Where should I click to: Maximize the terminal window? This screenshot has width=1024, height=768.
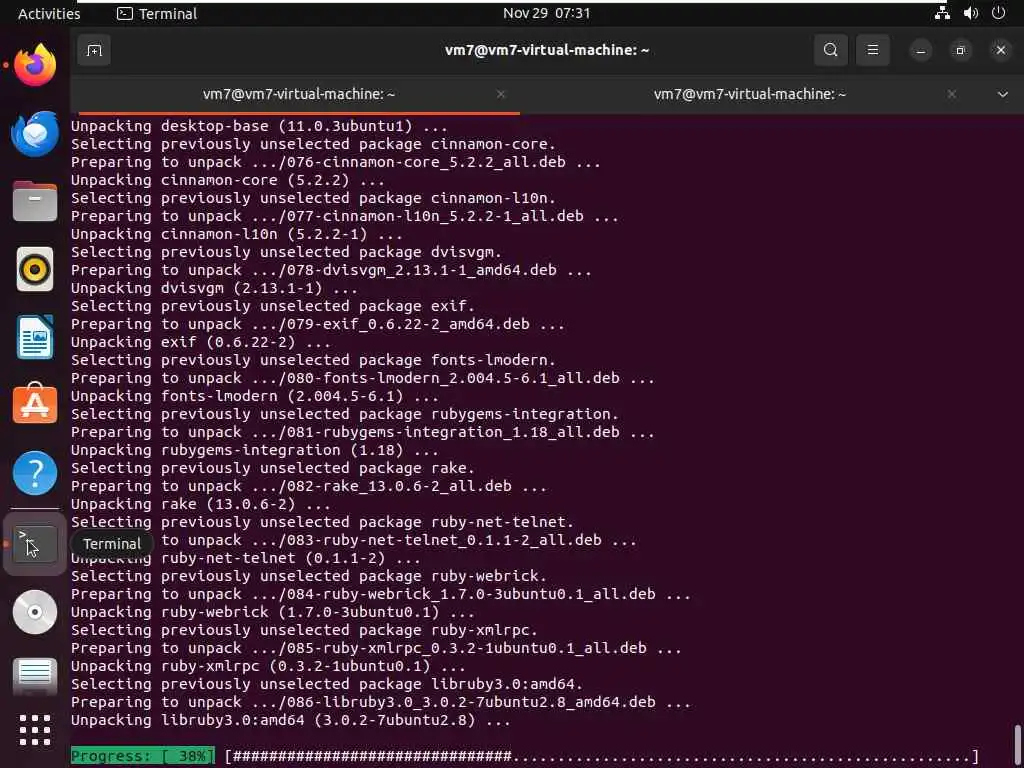(960, 50)
